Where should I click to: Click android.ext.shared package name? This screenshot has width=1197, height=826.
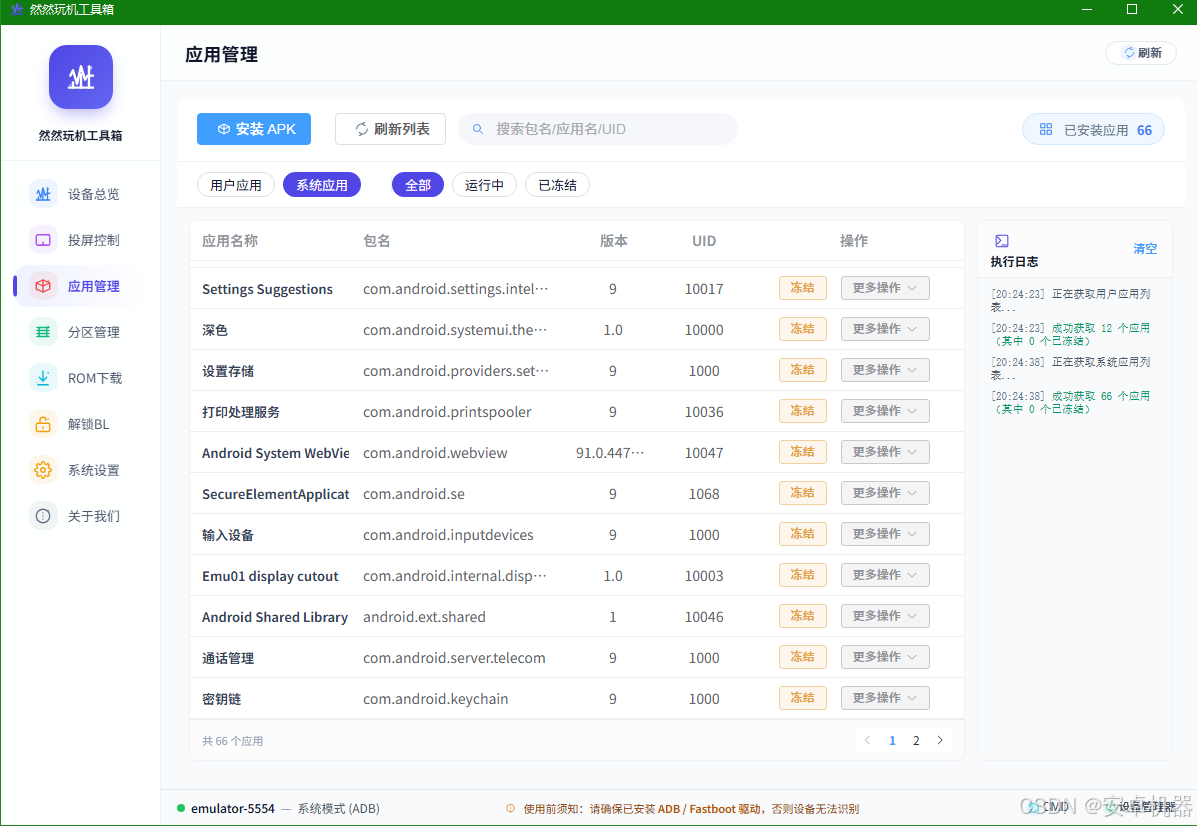pos(424,617)
